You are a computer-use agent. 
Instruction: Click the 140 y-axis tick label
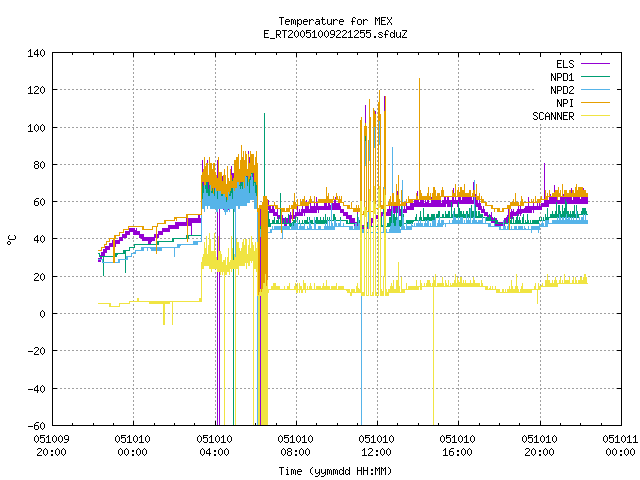point(36,53)
